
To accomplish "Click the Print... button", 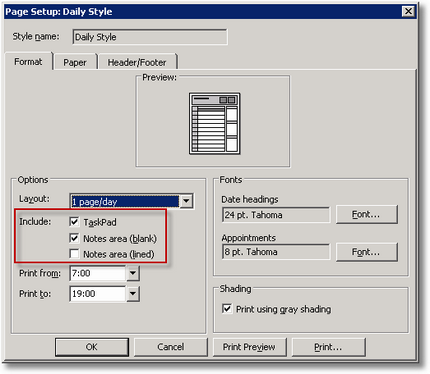I will tap(328, 347).
